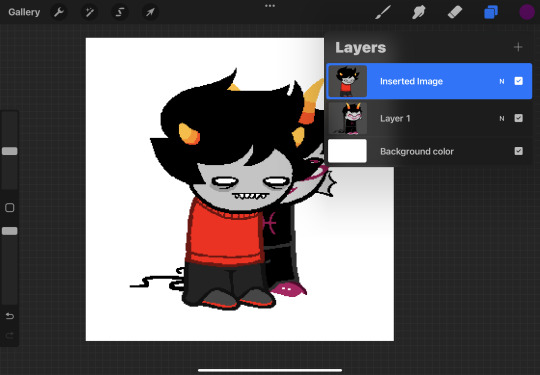Select Layer 1 in the layers list
The height and width of the screenshot is (375, 540).
(429, 118)
